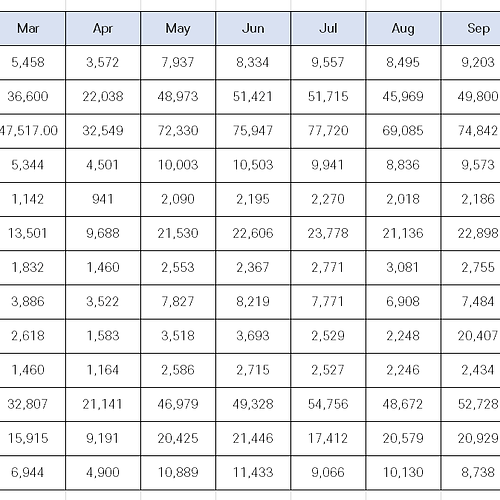Image resolution: width=500 pixels, height=500 pixels.
Task: Select the cell containing 47,517.00
Action: pyautogui.click(x=32, y=131)
